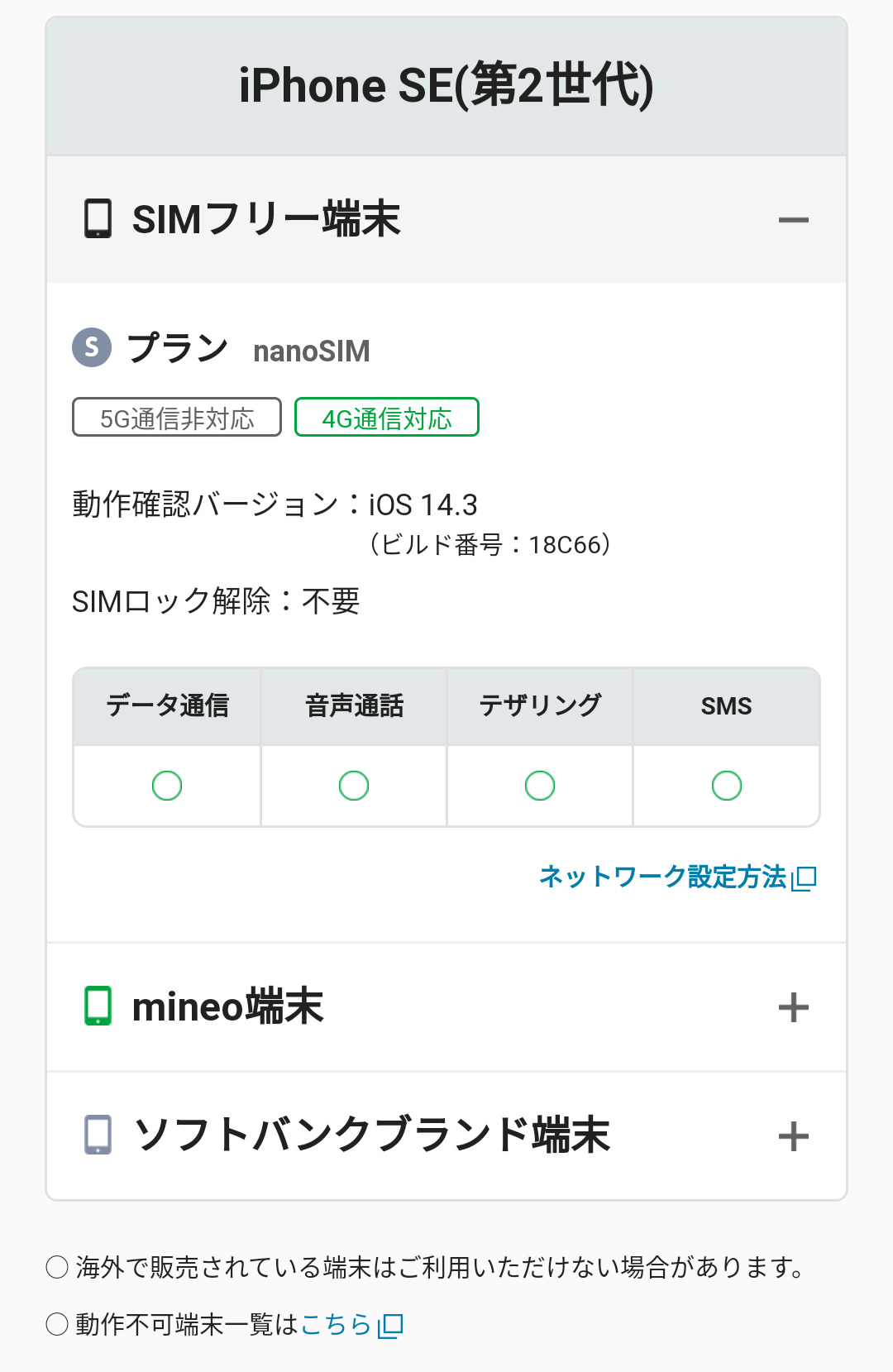This screenshot has width=893, height=1372.
Task: Click the S plan circle icon
Action: pyautogui.click(x=92, y=347)
